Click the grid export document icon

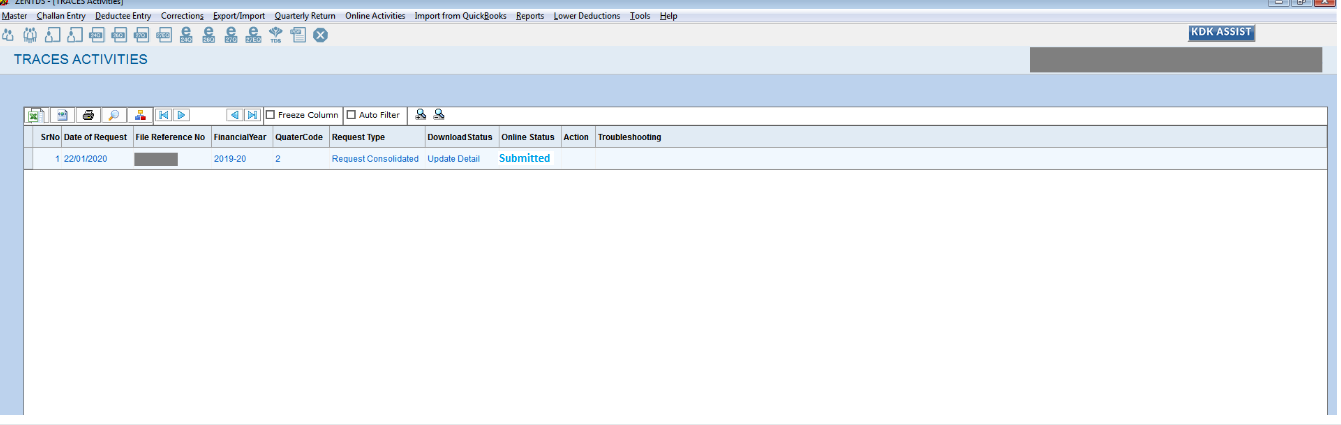[x=62, y=115]
